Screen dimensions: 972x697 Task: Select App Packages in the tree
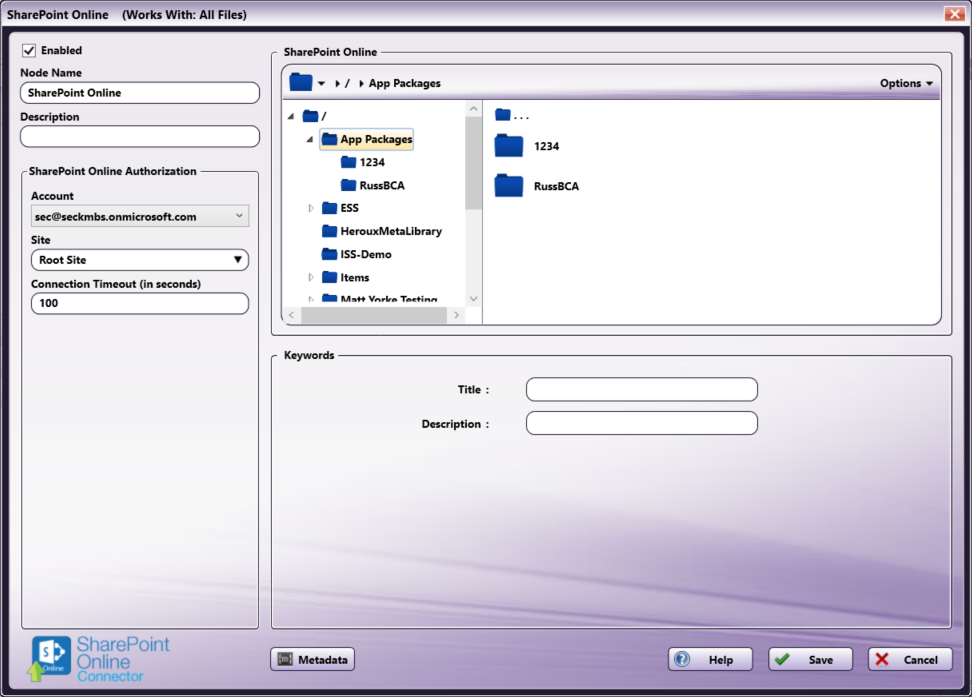pyautogui.click(x=366, y=140)
